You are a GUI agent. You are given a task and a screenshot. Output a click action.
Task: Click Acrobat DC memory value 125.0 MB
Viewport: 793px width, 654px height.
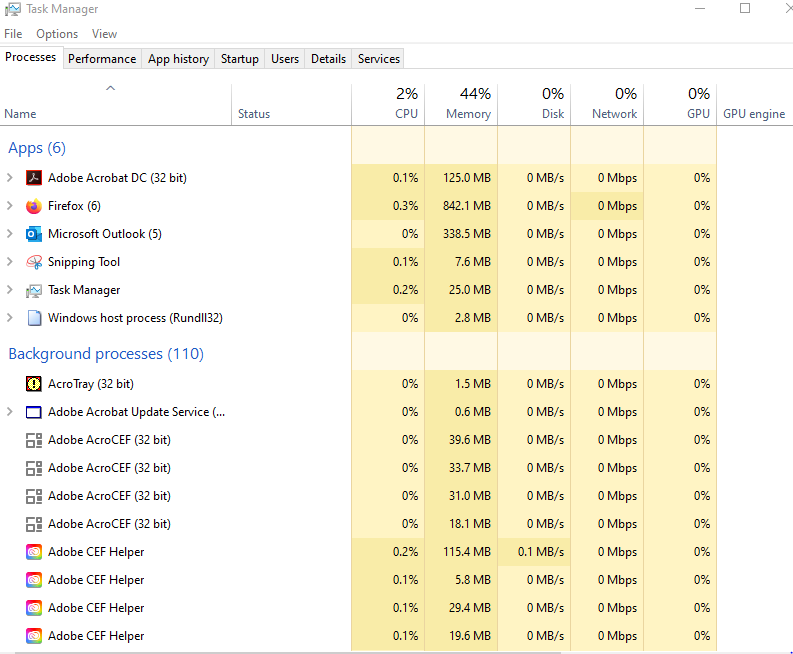[x=467, y=178]
